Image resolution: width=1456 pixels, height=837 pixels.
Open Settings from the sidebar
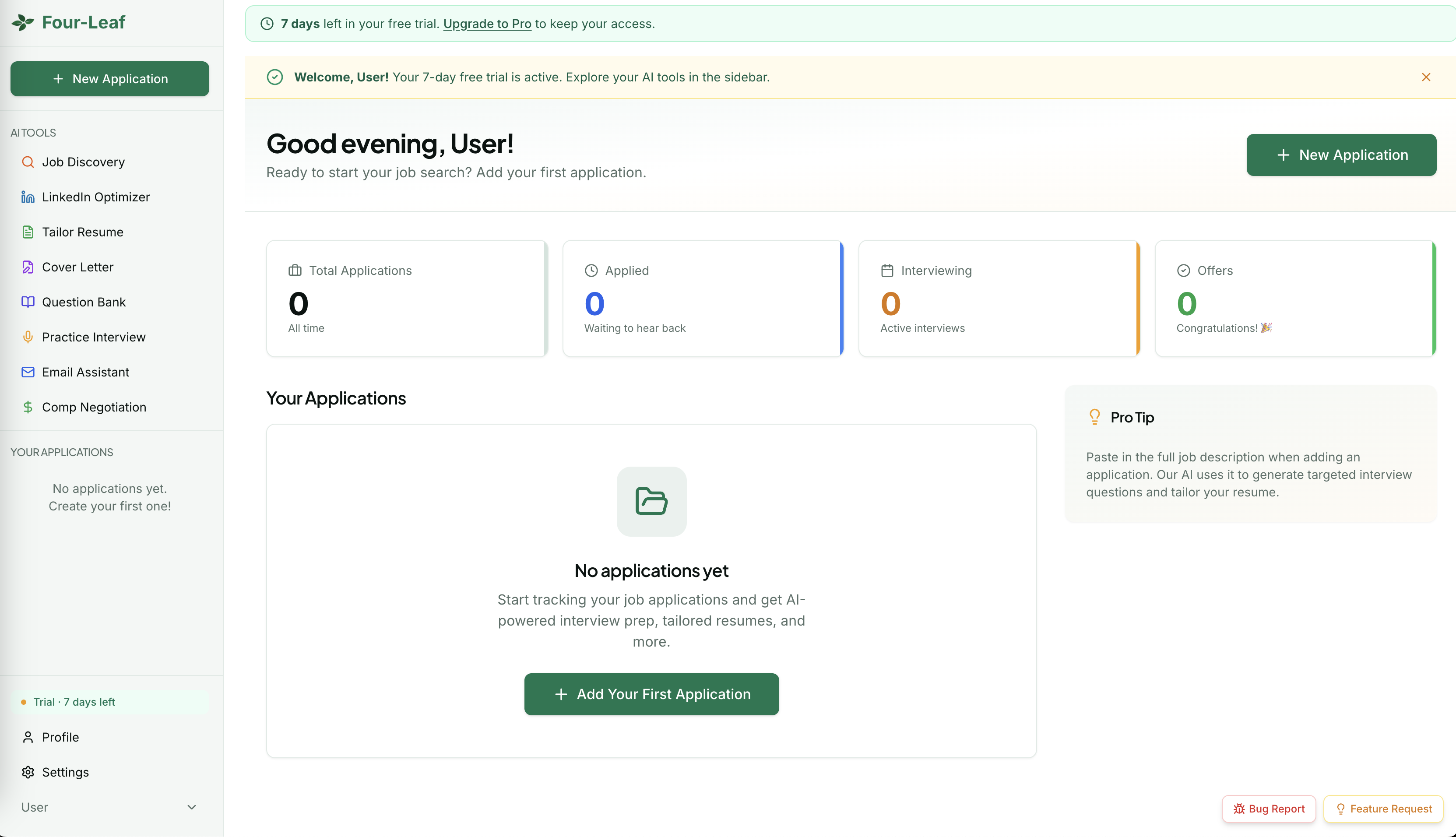pyautogui.click(x=65, y=772)
